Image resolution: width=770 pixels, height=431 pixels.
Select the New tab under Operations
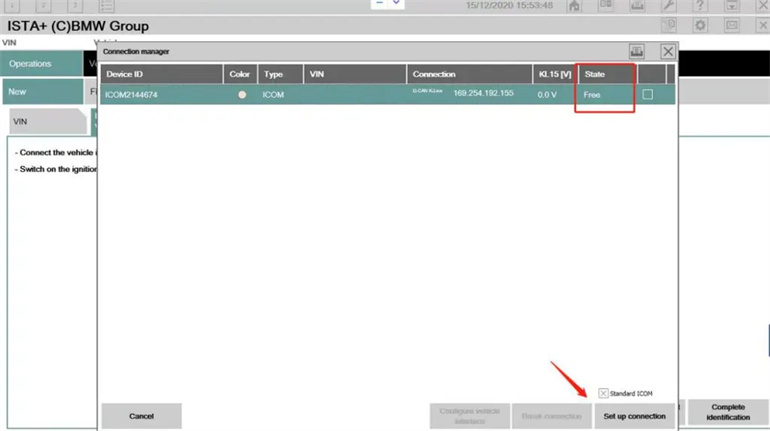pyautogui.click(x=42, y=92)
